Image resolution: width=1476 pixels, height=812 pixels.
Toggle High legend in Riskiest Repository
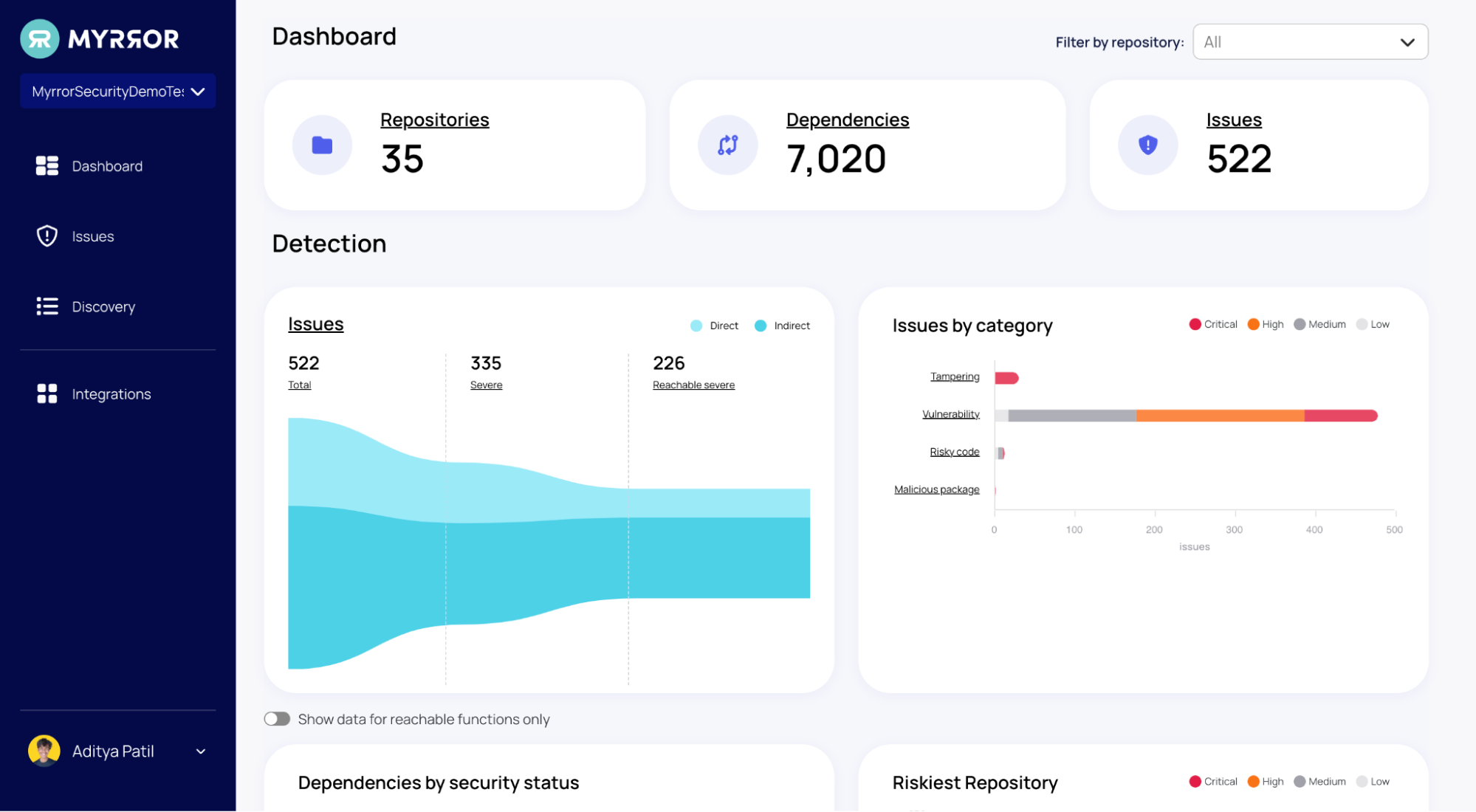coord(1266,782)
